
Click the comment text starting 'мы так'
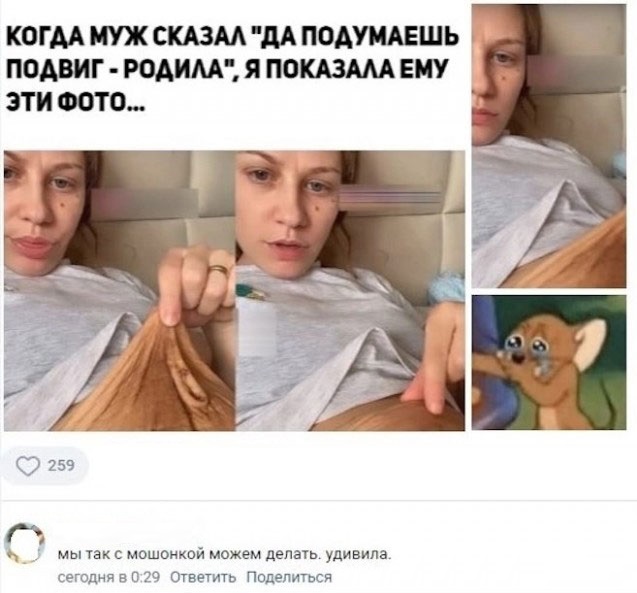[224, 554]
